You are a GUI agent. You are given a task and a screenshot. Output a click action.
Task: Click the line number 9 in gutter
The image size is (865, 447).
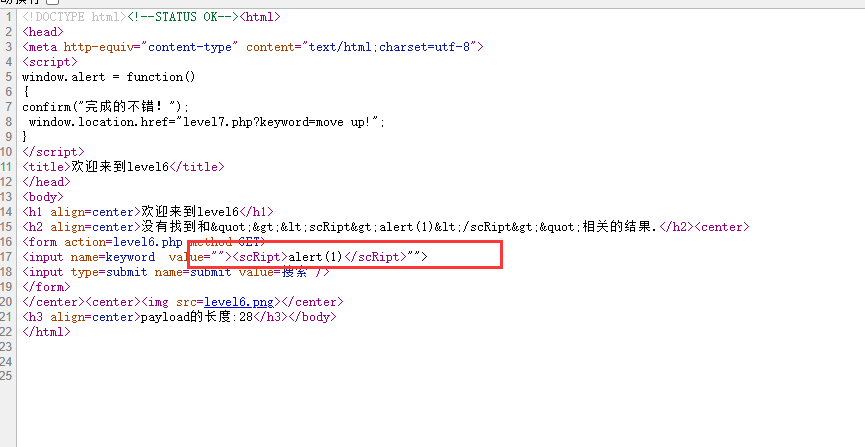[8, 136]
